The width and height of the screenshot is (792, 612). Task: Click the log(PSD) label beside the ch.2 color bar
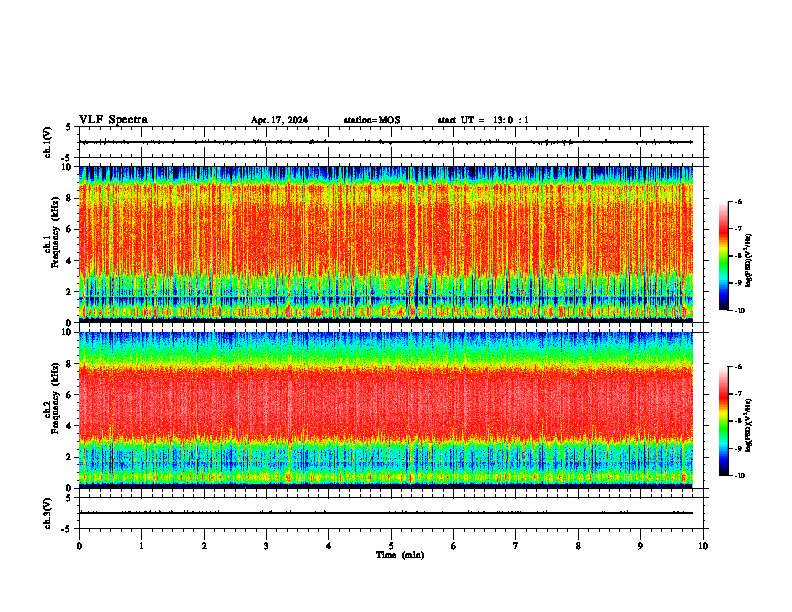pos(749,426)
